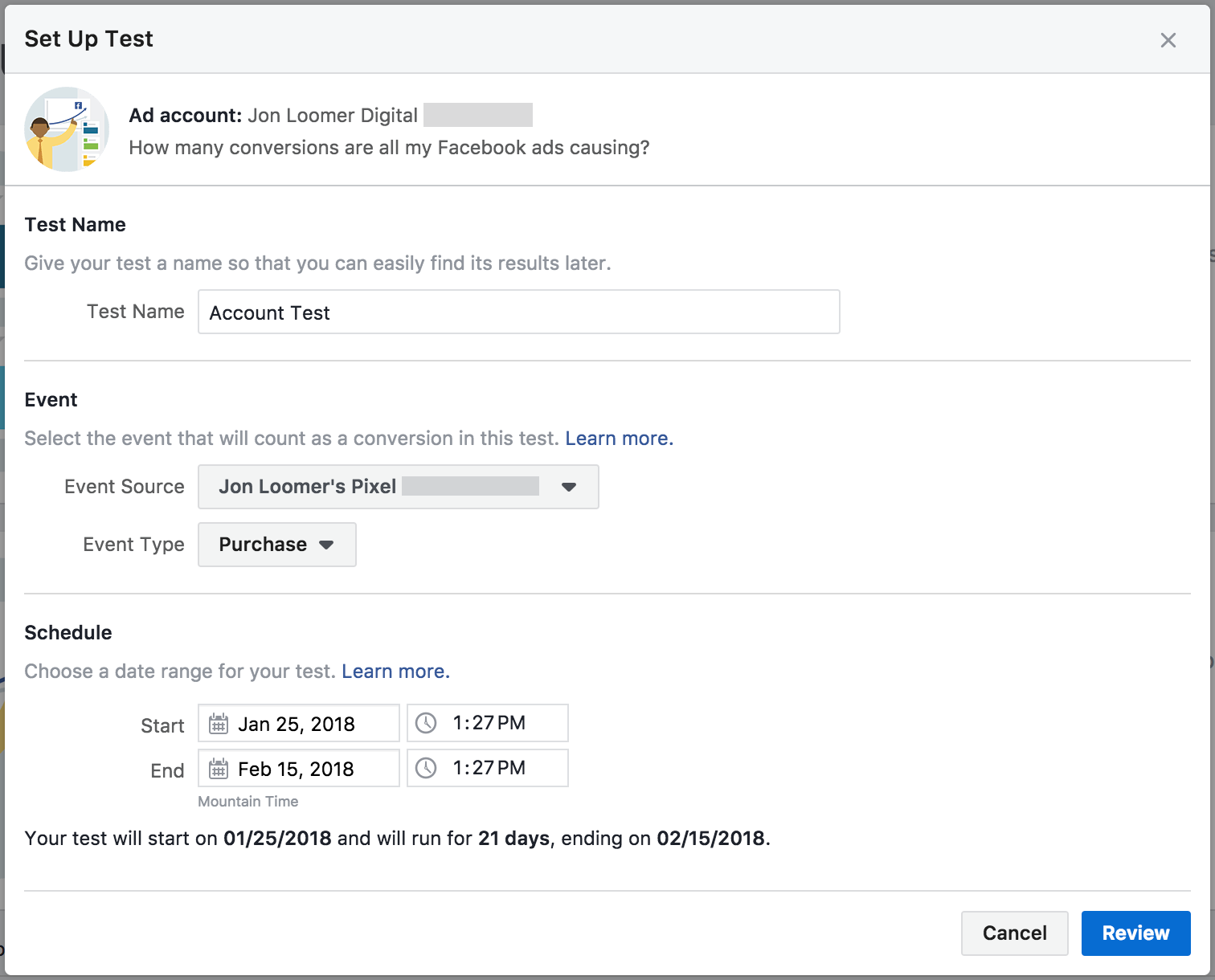1215x980 pixels.
Task: Click the Purchase dropdown arrow
Action: point(326,545)
